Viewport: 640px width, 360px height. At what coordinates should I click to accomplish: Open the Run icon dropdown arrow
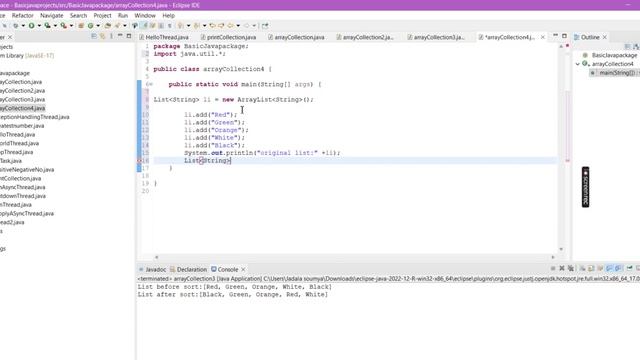[39, 26]
